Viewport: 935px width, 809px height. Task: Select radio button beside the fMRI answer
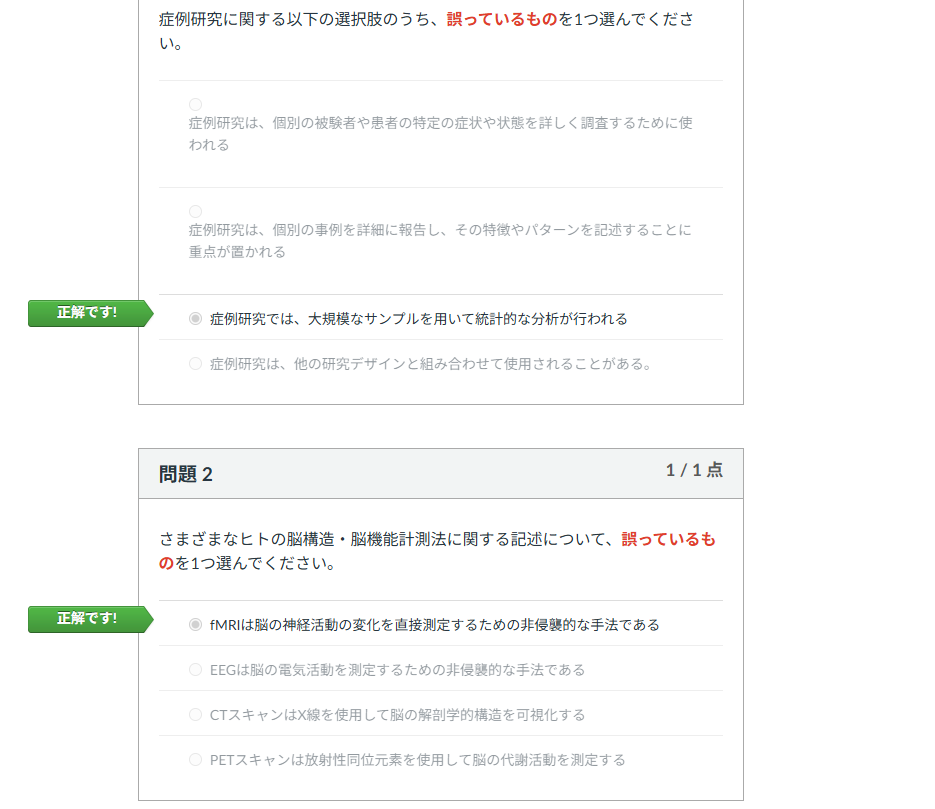195,625
